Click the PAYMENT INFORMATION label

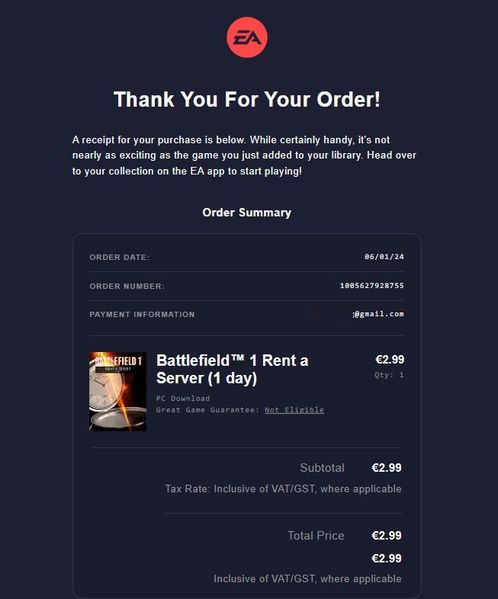pos(142,314)
